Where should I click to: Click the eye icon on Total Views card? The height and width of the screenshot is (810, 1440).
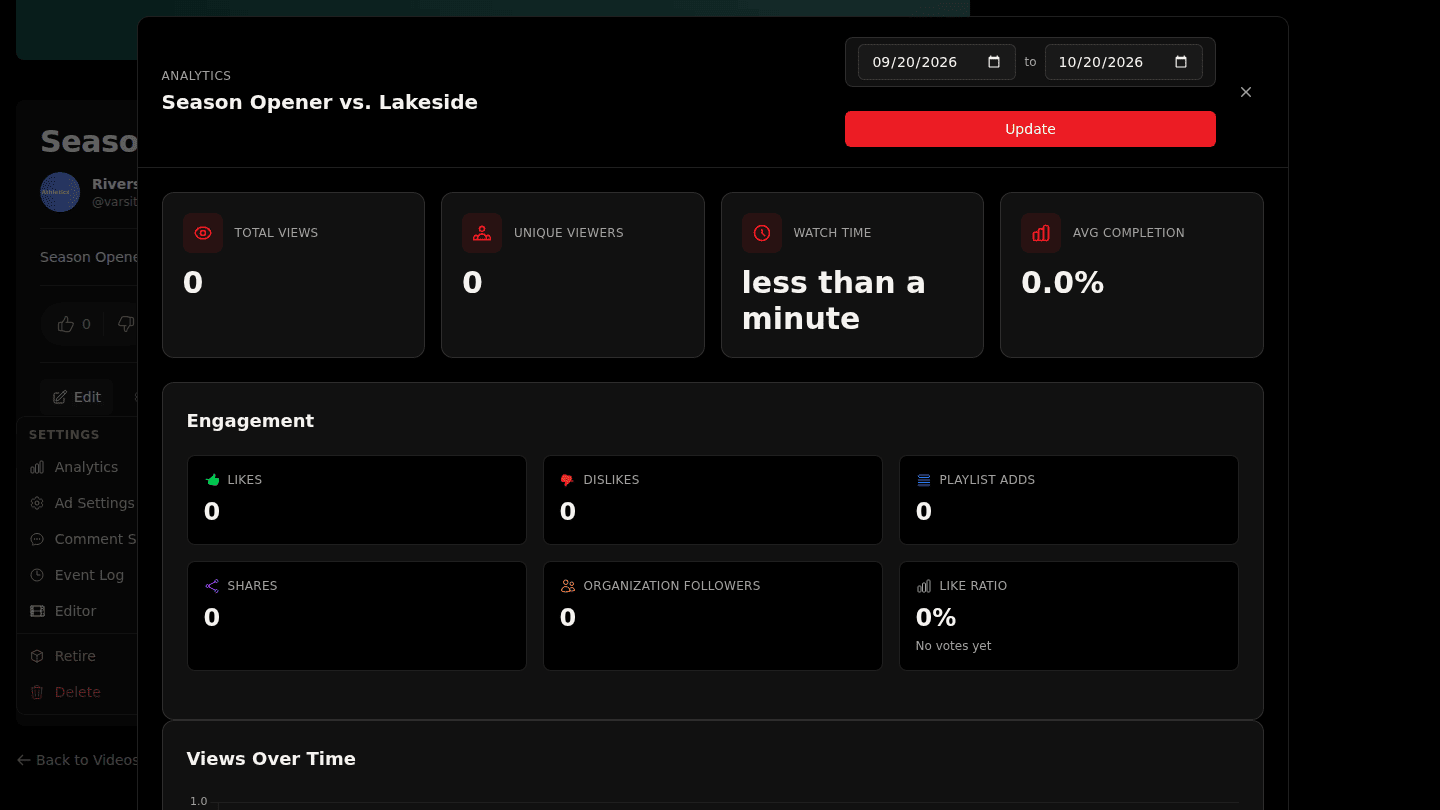click(203, 233)
